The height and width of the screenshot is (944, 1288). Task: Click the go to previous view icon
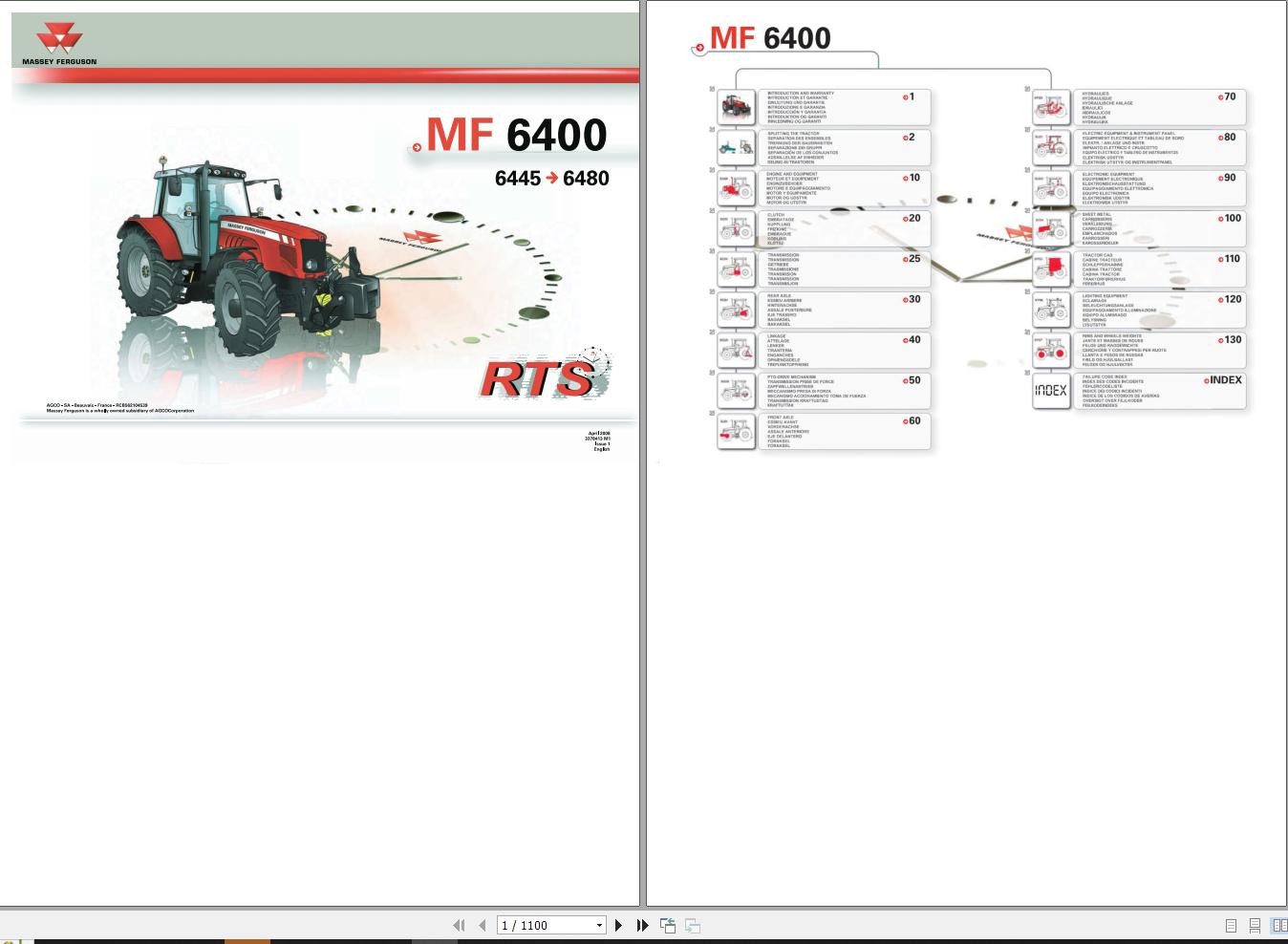pos(668,925)
